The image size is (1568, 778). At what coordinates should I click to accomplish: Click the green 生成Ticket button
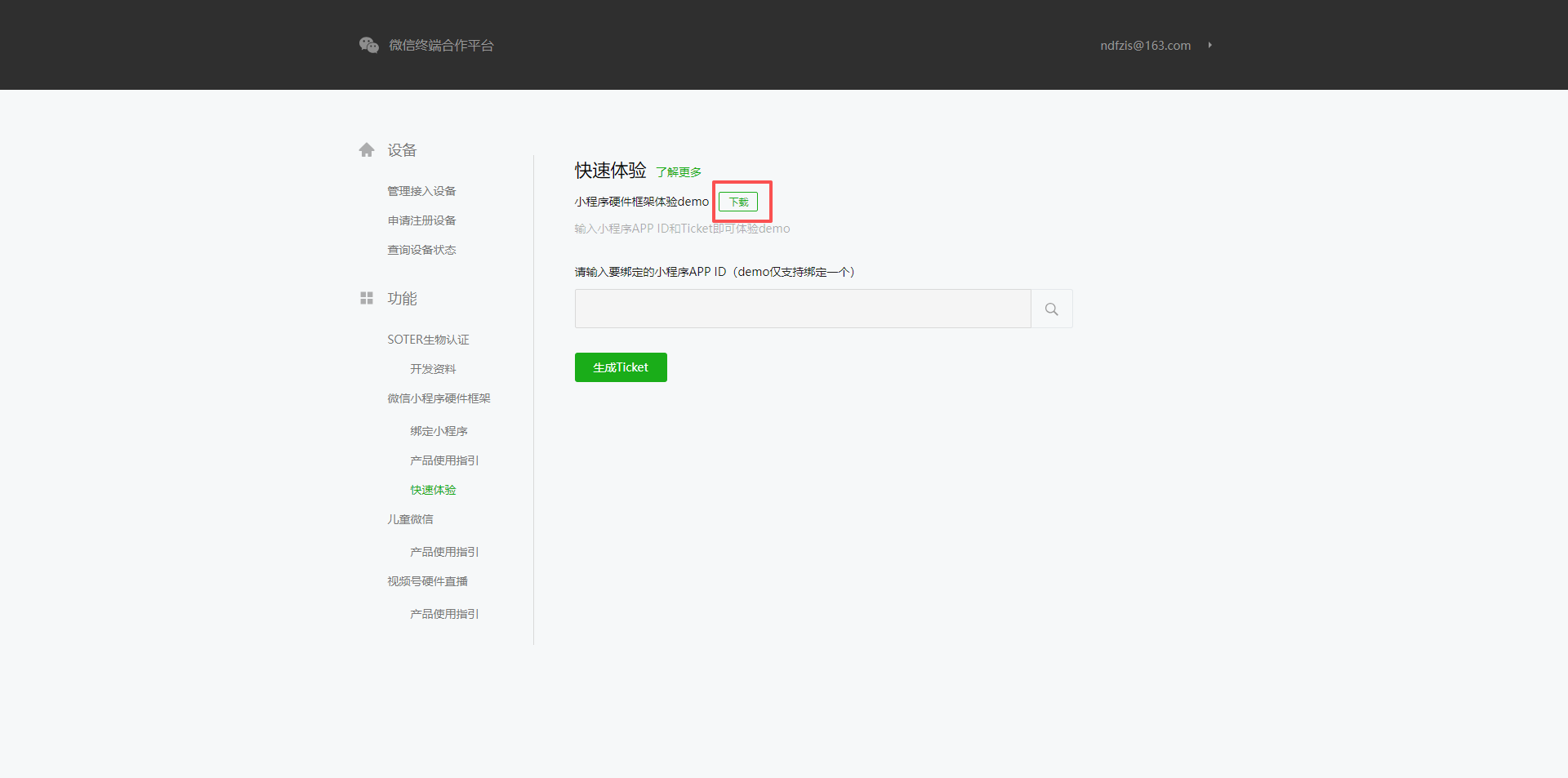tap(621, 367)
